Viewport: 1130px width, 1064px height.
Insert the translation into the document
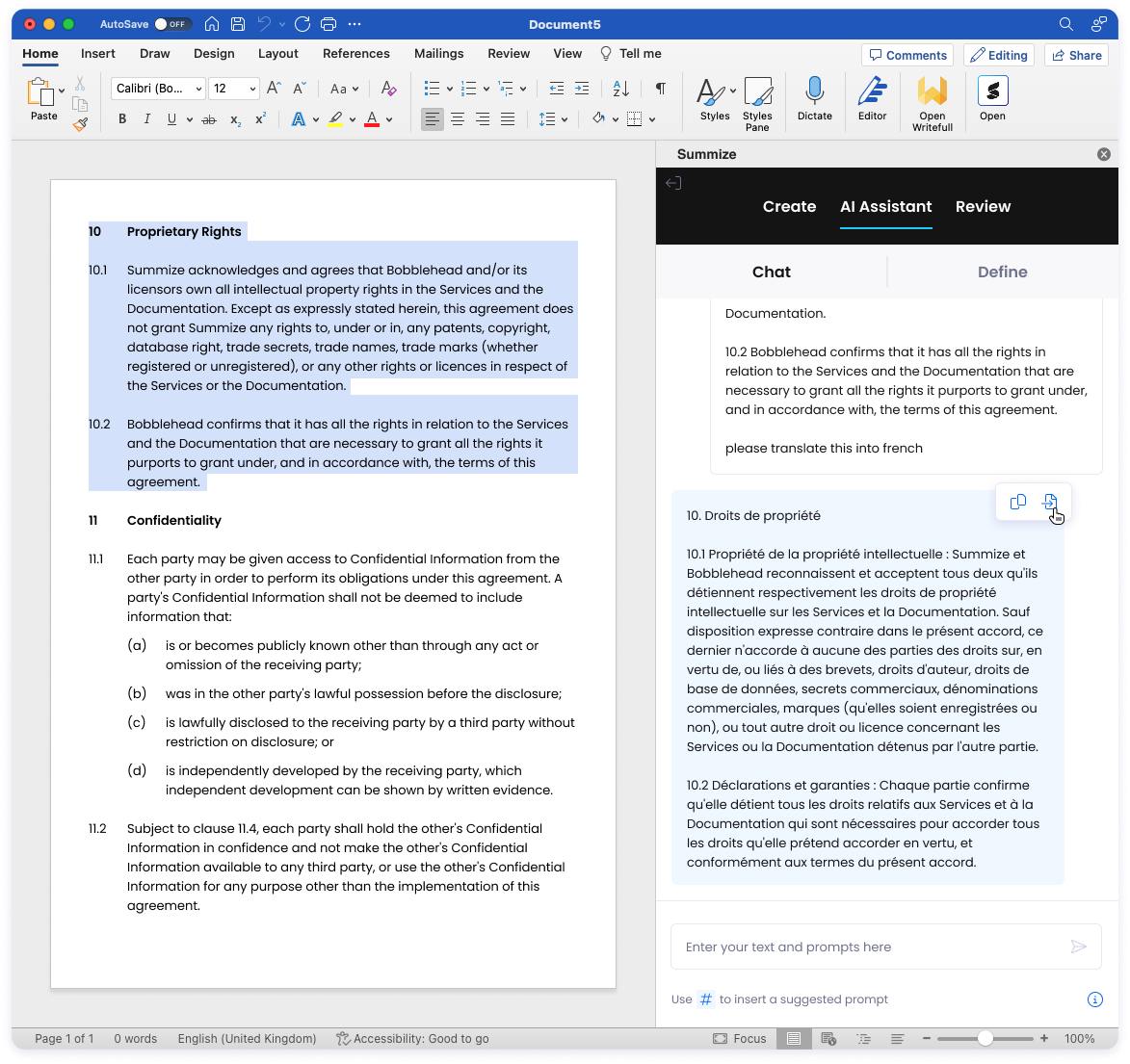(x=1050, y=502)
